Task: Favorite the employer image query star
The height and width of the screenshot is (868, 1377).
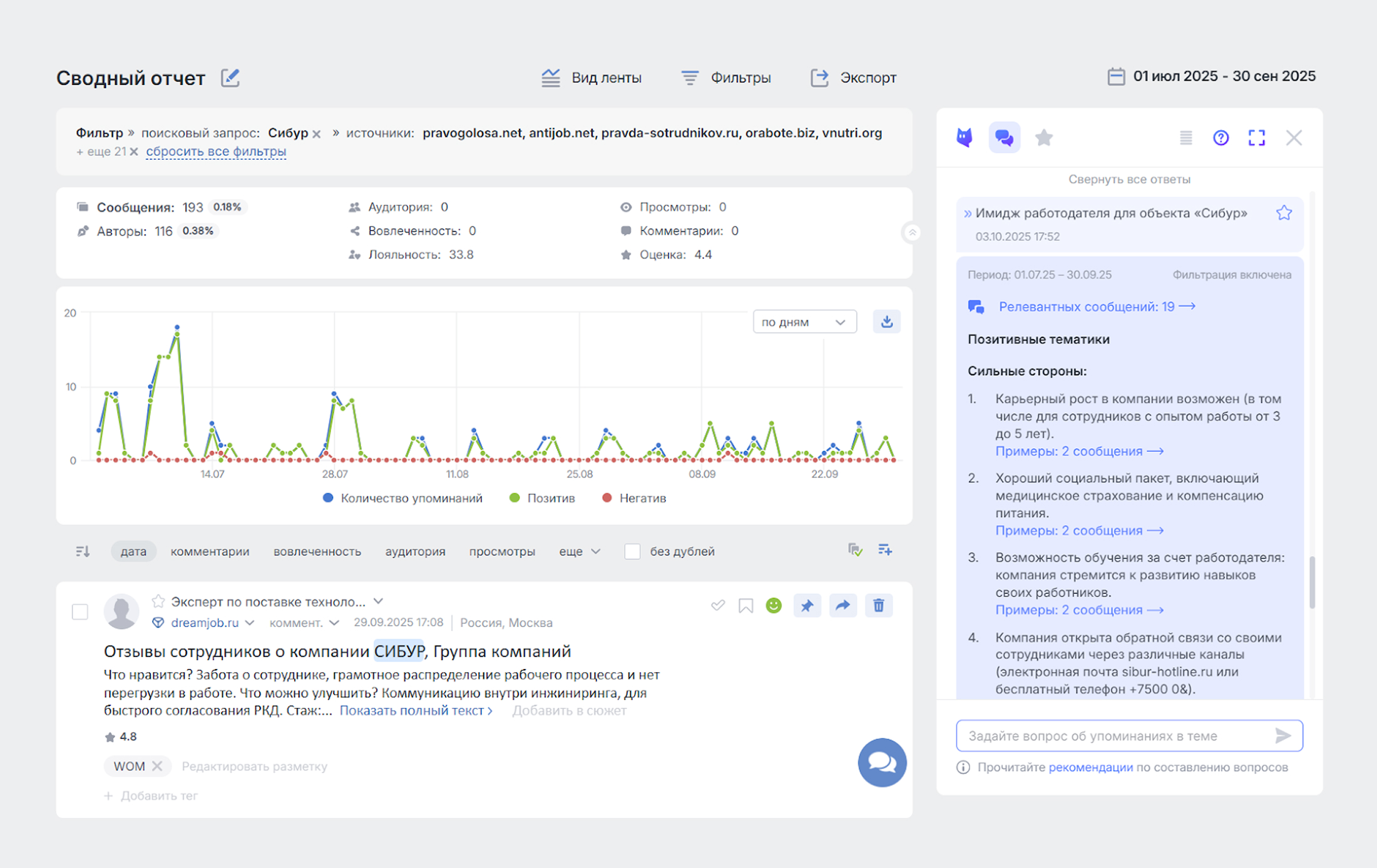Action: point(1284,213)
